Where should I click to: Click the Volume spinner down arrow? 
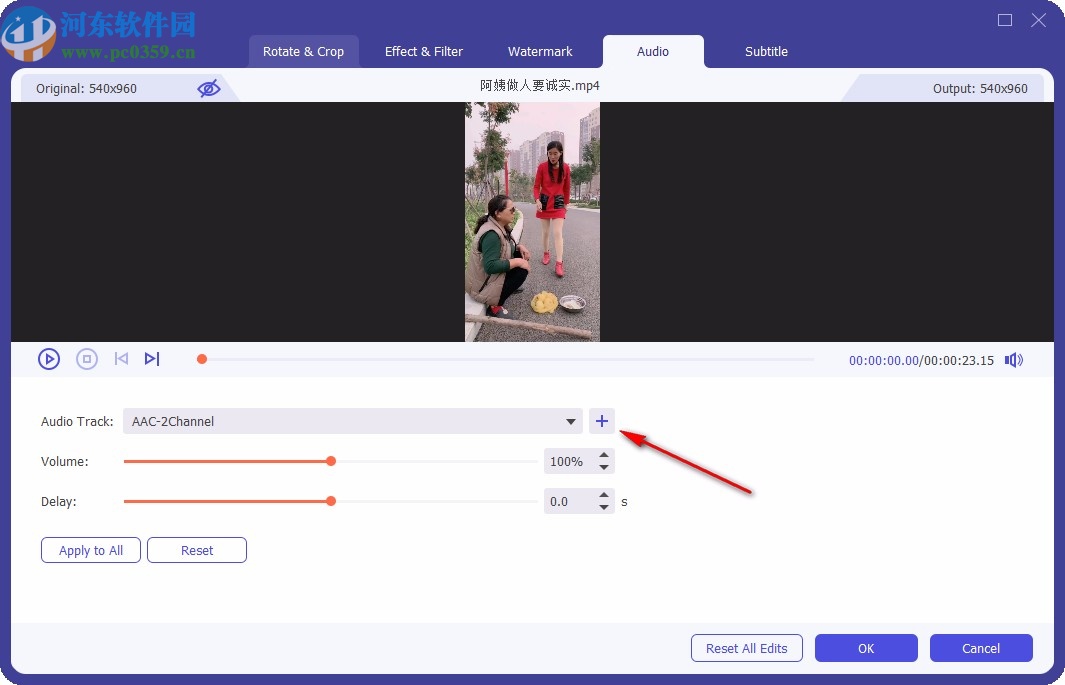coord(603,467)
